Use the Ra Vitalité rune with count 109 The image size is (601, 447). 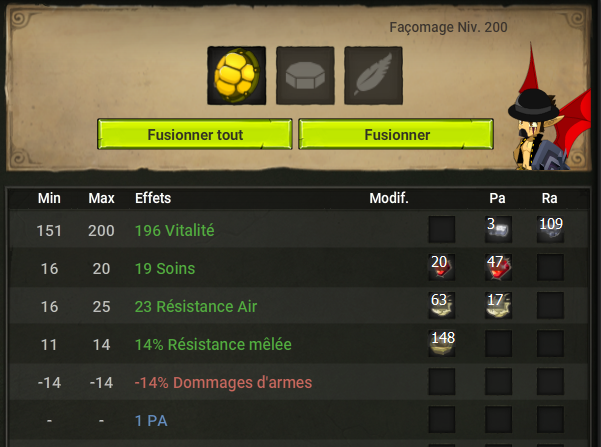pyautogui.click(x=550, y=229)
